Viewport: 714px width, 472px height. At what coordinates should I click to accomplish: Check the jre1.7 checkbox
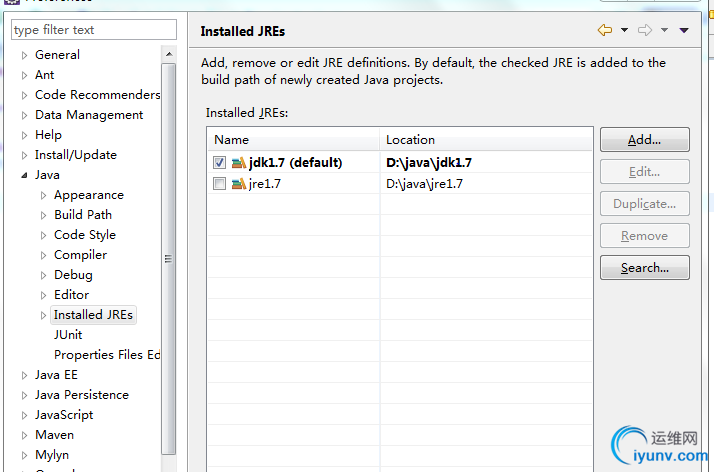pos(219,184)
